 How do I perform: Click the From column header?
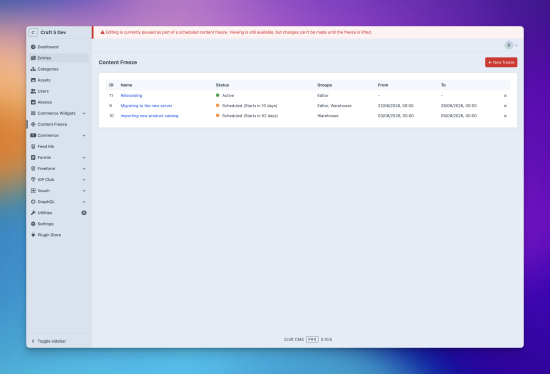(383, 85)
